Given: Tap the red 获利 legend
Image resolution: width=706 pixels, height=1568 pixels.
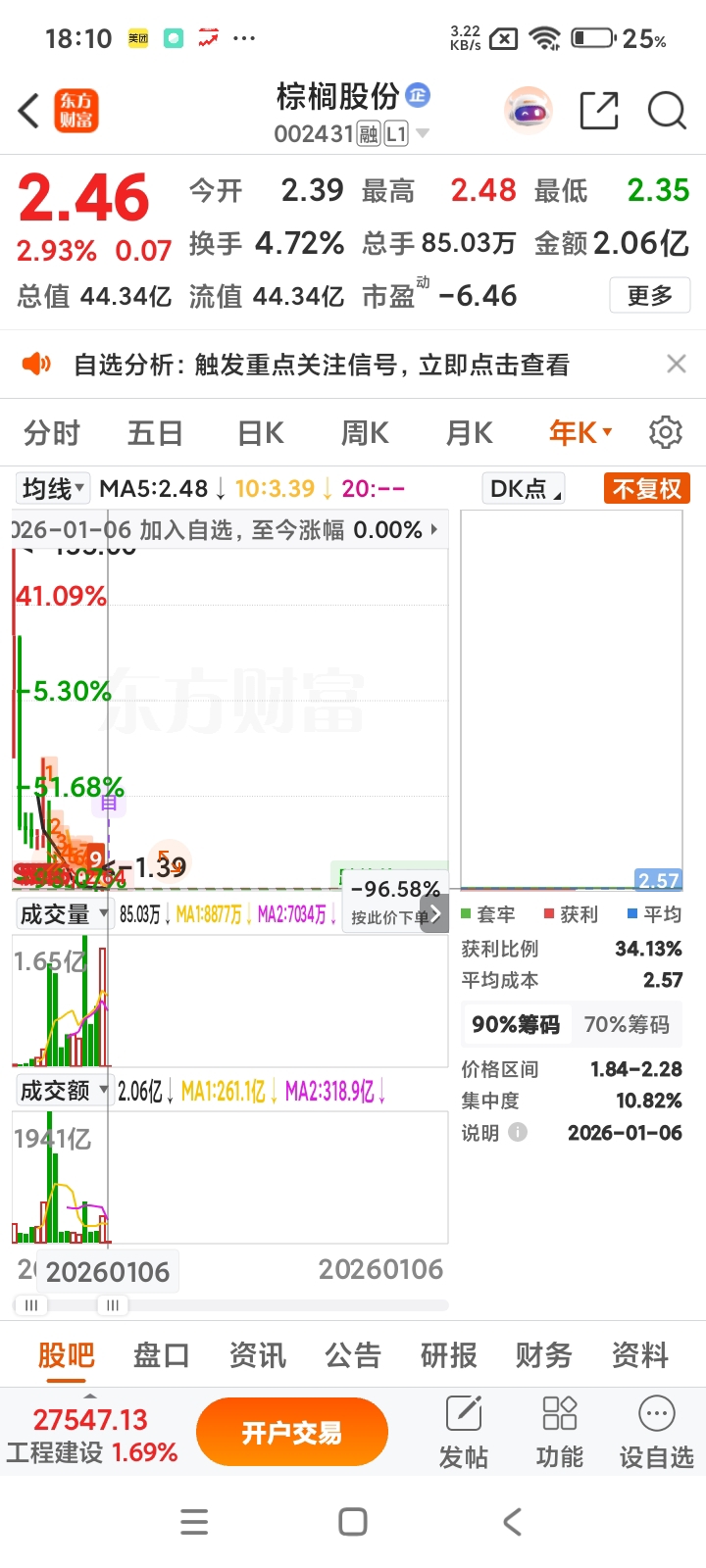Looking at the screenshot, I should [571, 914].
